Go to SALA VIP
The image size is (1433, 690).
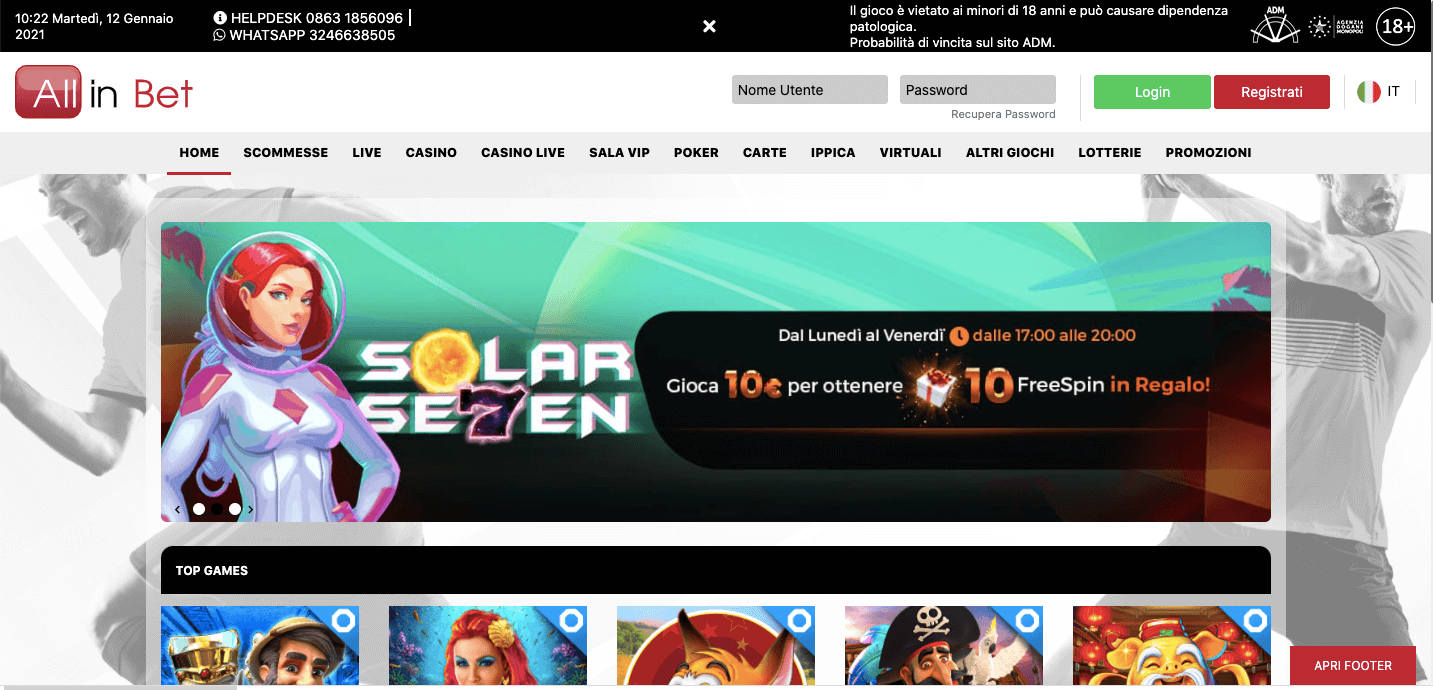pyautogui.click(x=619, y=153)
